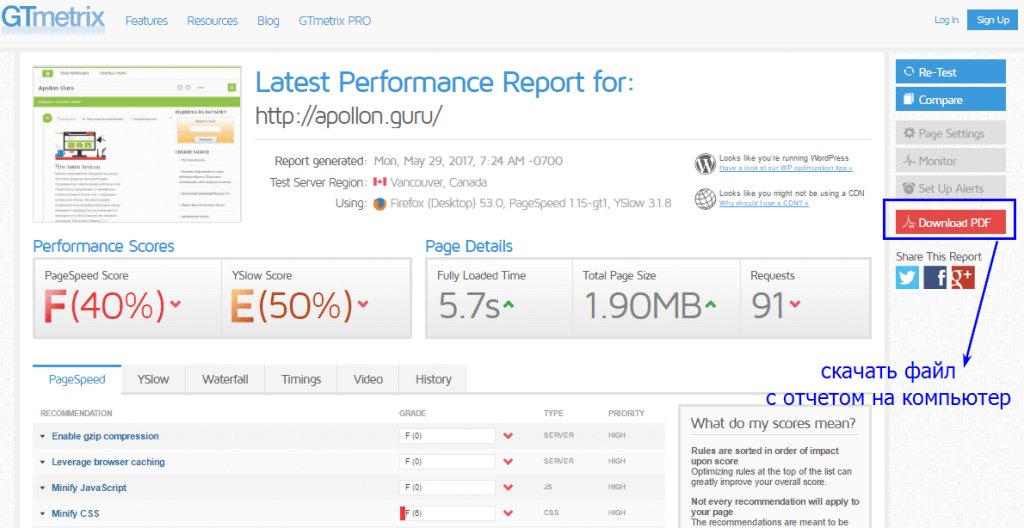Click the Log In link
Viewport: 1024px width, 528px height.
(x=946, y=20)
